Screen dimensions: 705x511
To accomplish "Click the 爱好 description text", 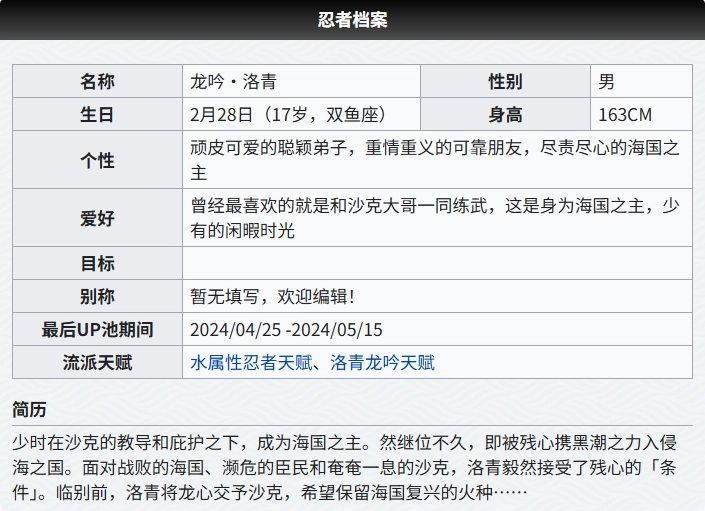I will [435, 217].
